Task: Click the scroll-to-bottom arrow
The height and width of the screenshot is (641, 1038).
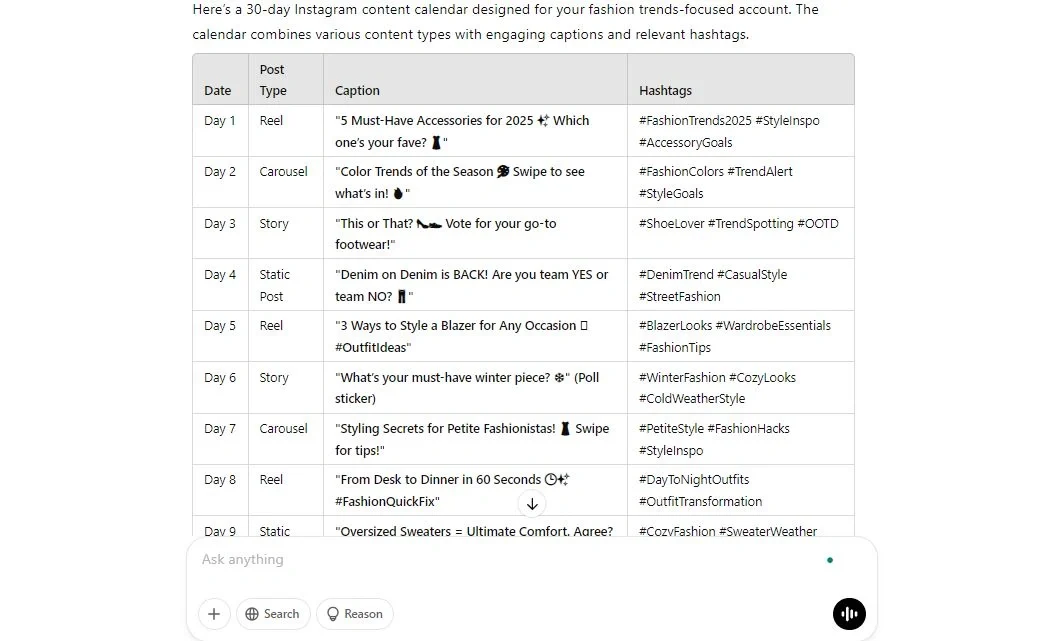Action: [x=533, y=505]
